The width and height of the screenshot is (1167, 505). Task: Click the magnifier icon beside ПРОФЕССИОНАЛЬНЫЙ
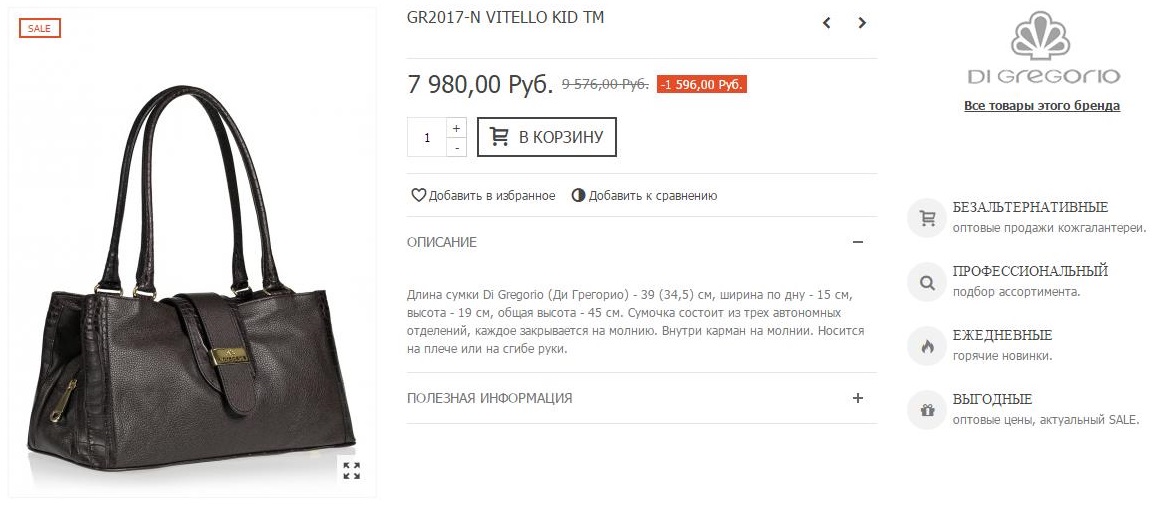[x=927, y=283]
